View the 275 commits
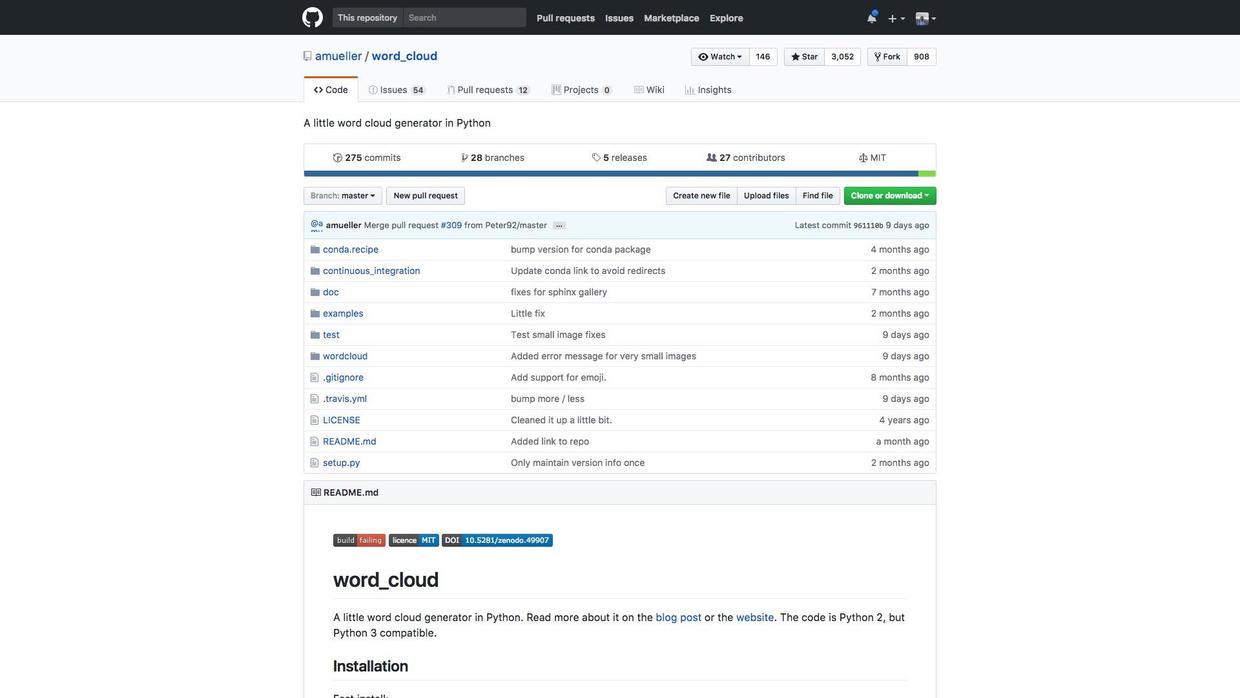The image size is (1240, 698). click(367, 158)
